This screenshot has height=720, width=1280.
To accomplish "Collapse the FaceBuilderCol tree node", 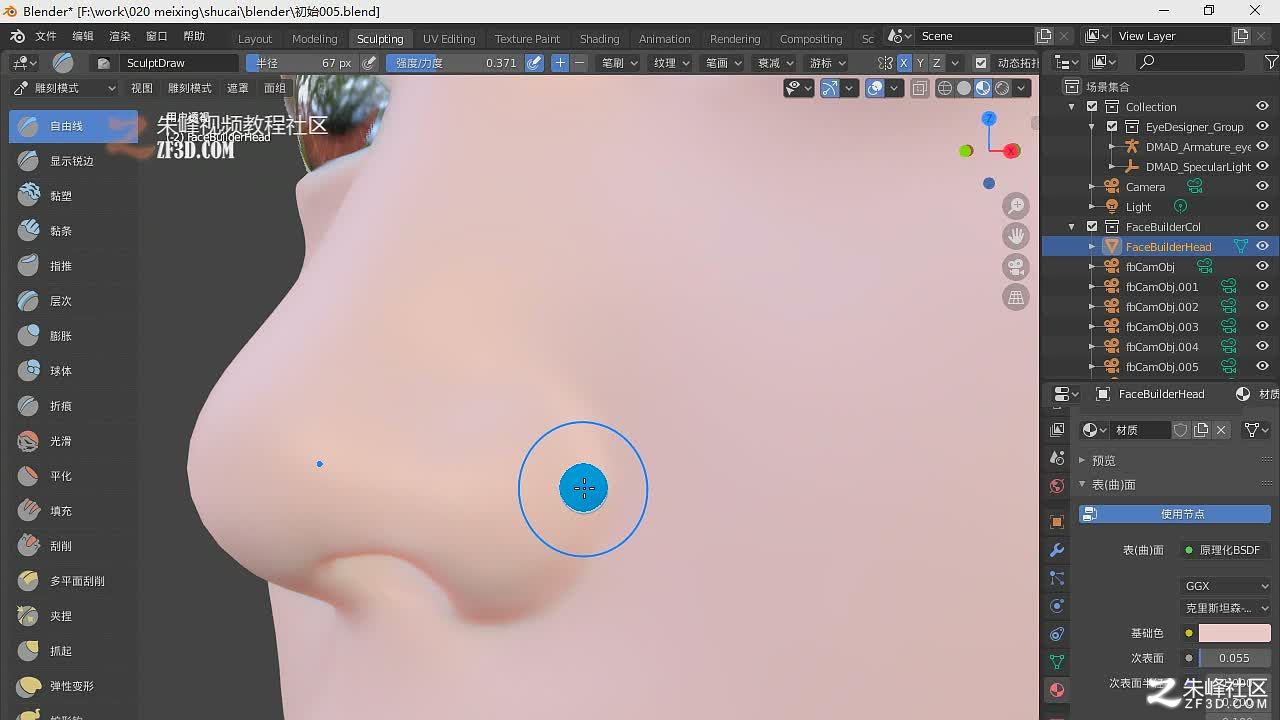I will pos(1072,227).
